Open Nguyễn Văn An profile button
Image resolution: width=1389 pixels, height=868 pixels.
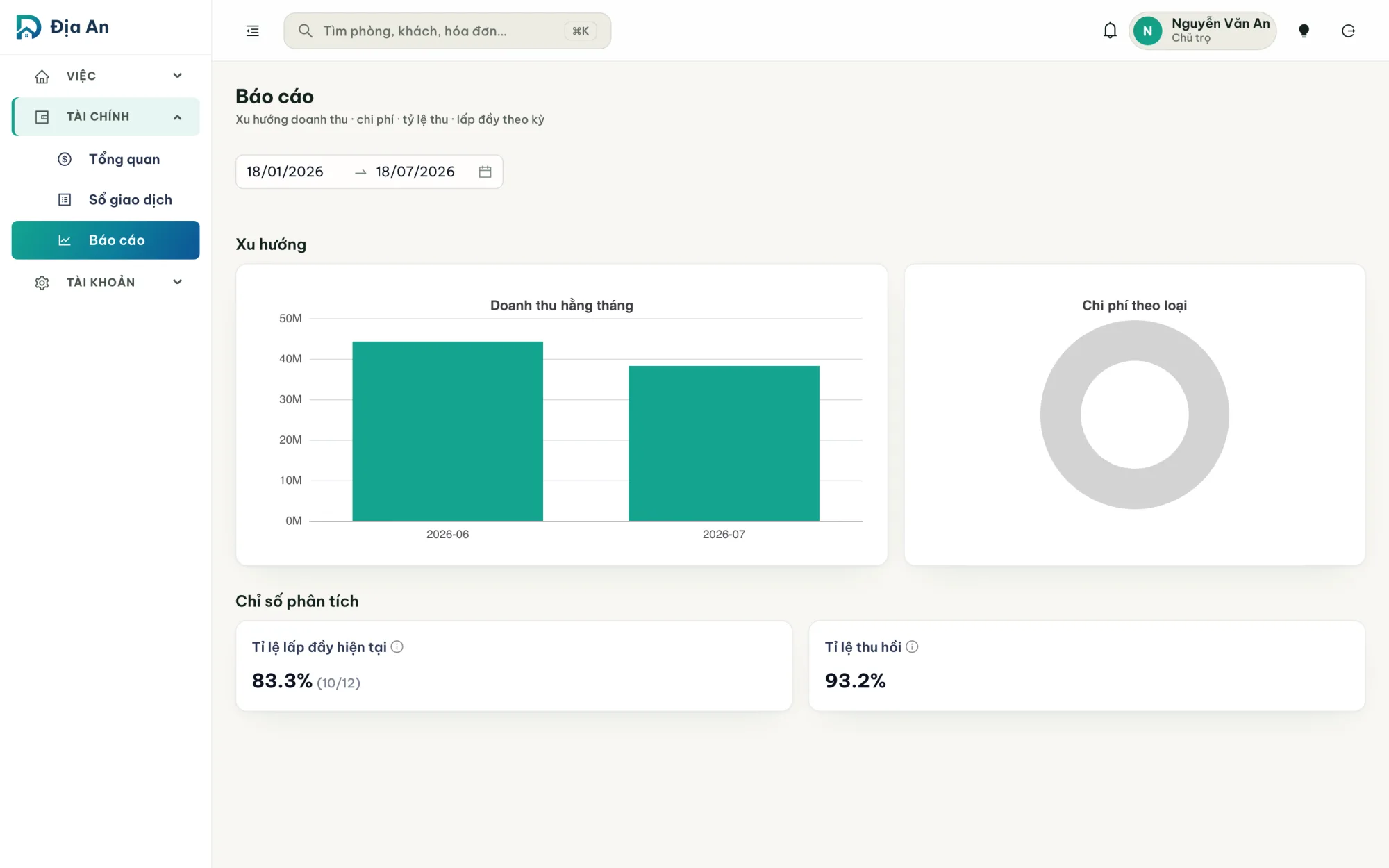[1202, 31]
